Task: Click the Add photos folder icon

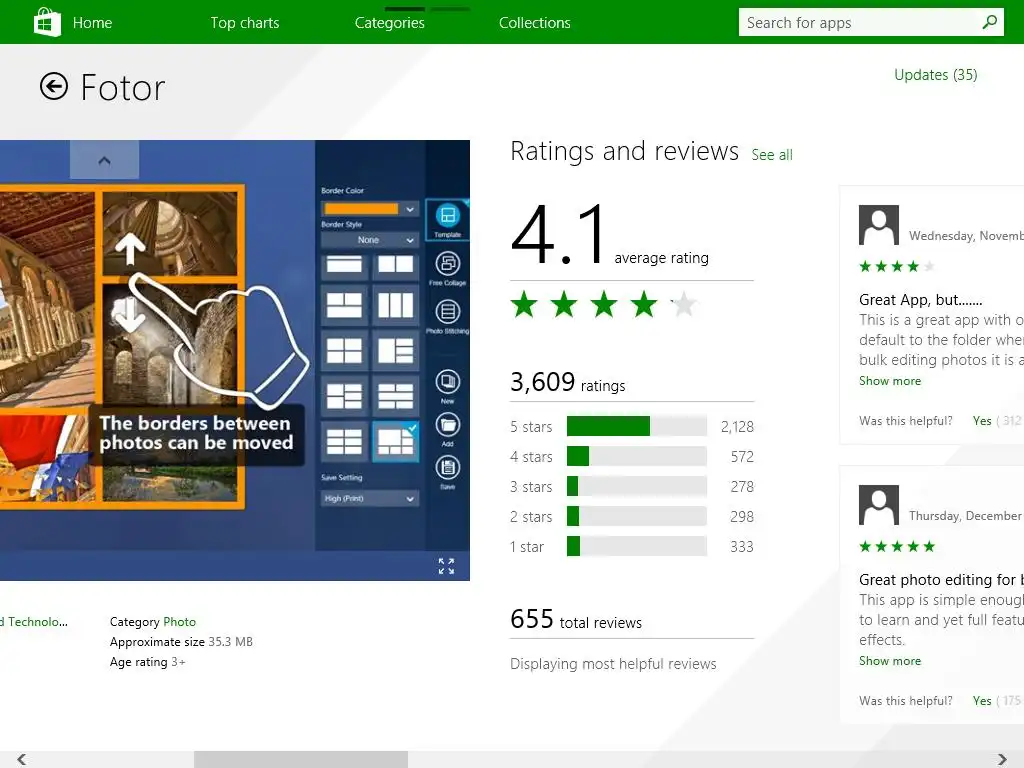Action: 447,429
